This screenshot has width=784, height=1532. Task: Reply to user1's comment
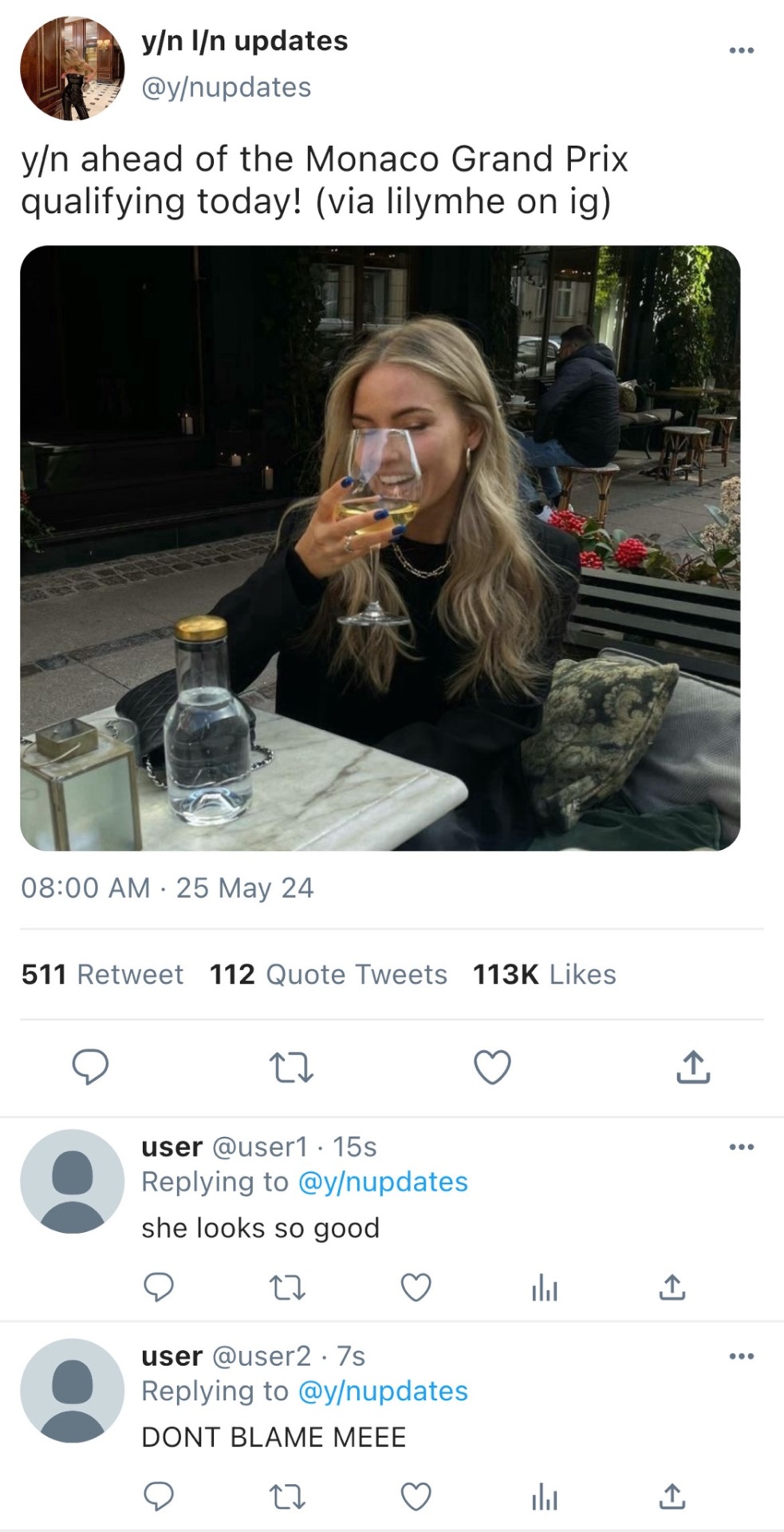[x=158, y=1287]
